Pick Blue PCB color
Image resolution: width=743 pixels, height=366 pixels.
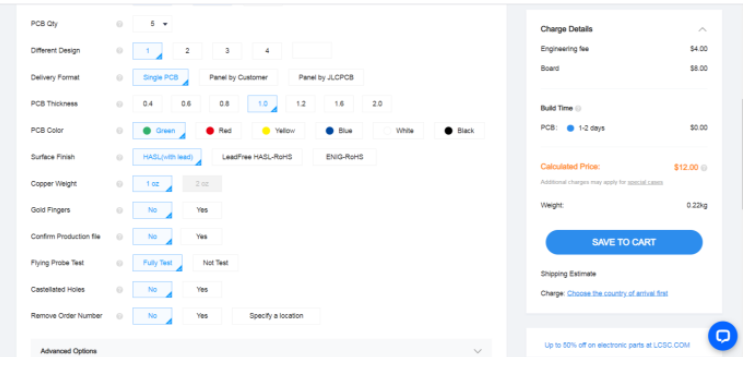tap(339, 130)
